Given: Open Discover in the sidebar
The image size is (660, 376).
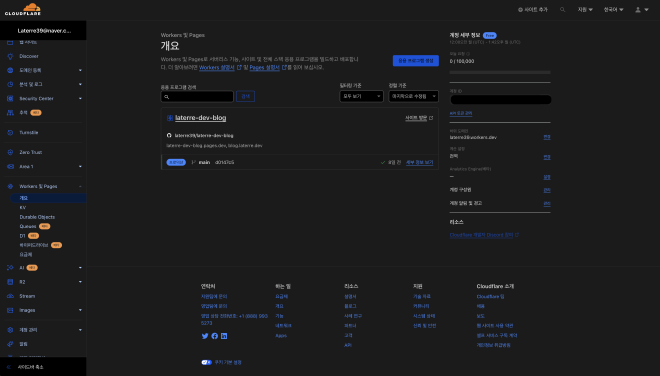Looking at the screenshot, I should coord(29,56).
